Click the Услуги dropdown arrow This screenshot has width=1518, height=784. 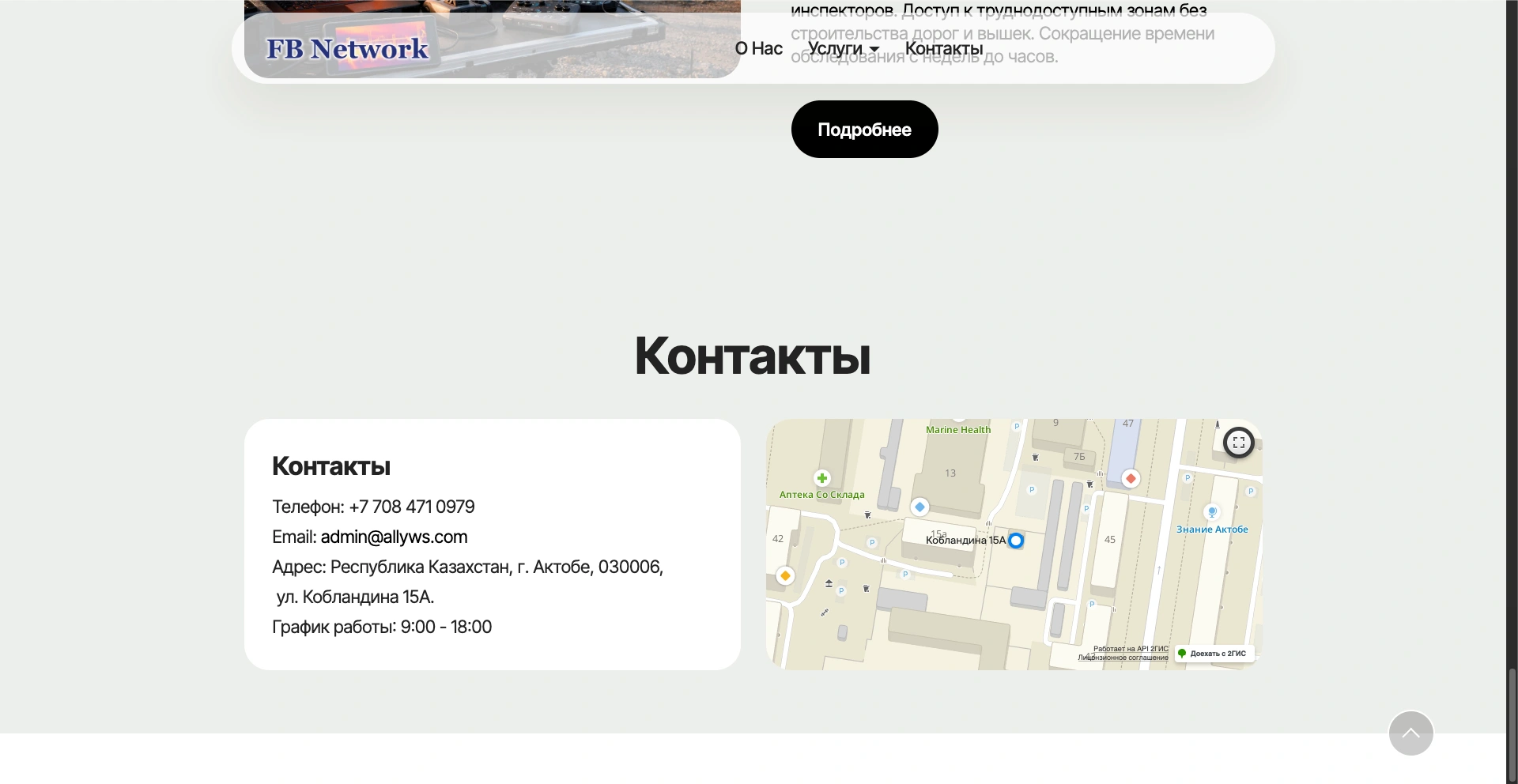pos(874,50)
